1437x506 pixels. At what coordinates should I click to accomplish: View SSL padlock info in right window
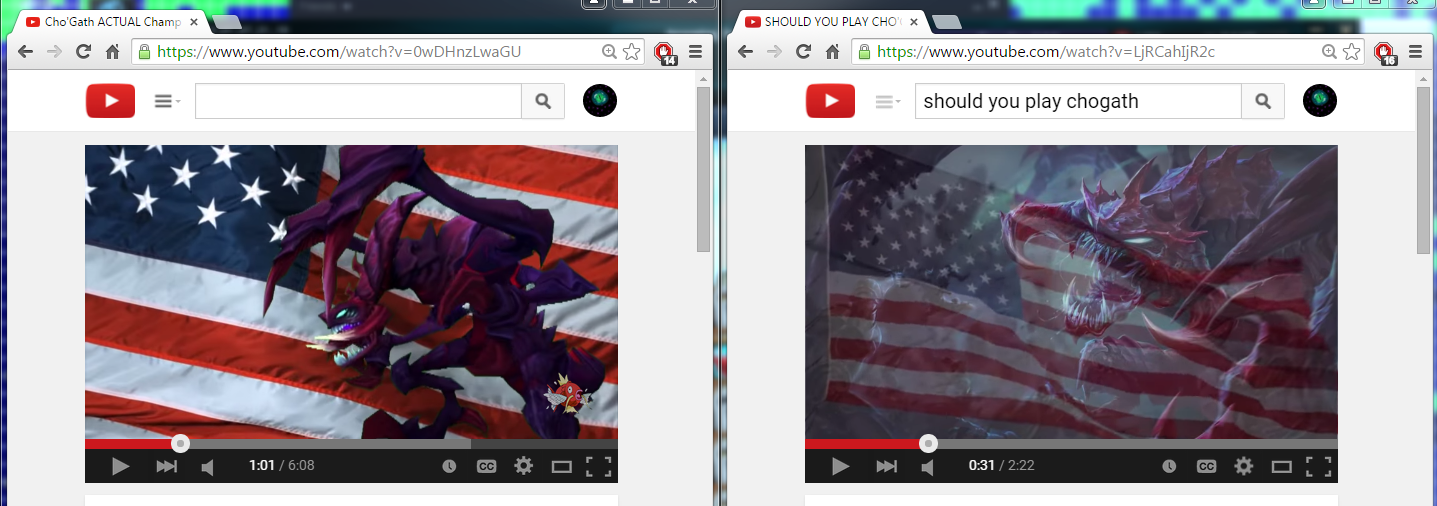[865, 52]
